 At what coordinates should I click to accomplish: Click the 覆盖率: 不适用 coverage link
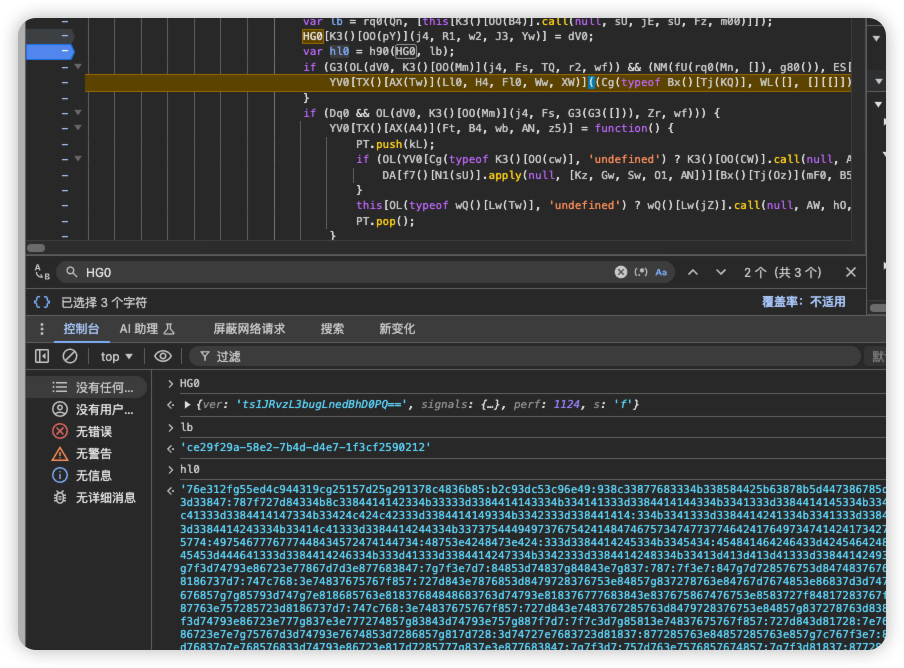tap(803, 302)
